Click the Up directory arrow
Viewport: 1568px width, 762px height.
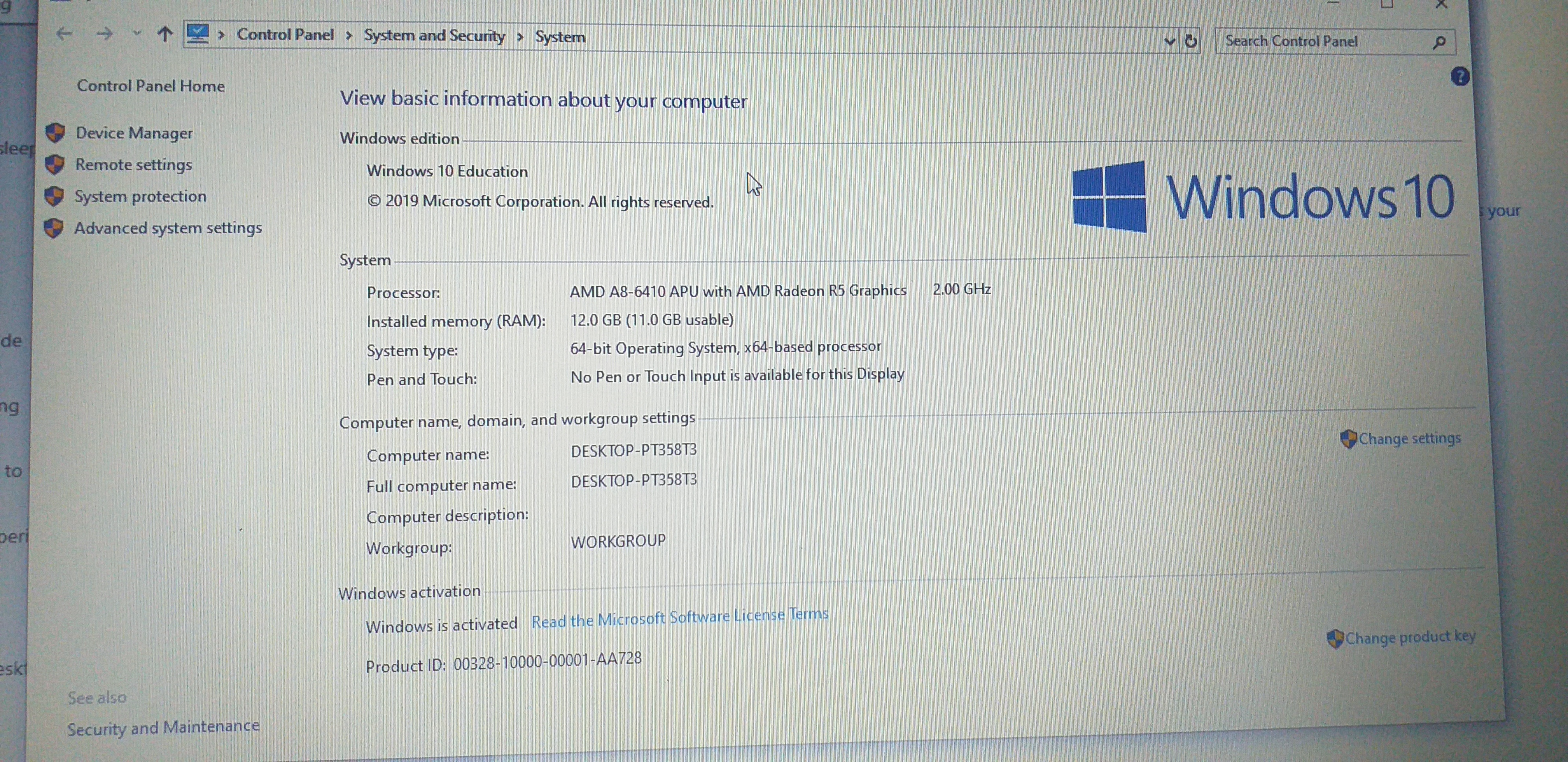164,34
